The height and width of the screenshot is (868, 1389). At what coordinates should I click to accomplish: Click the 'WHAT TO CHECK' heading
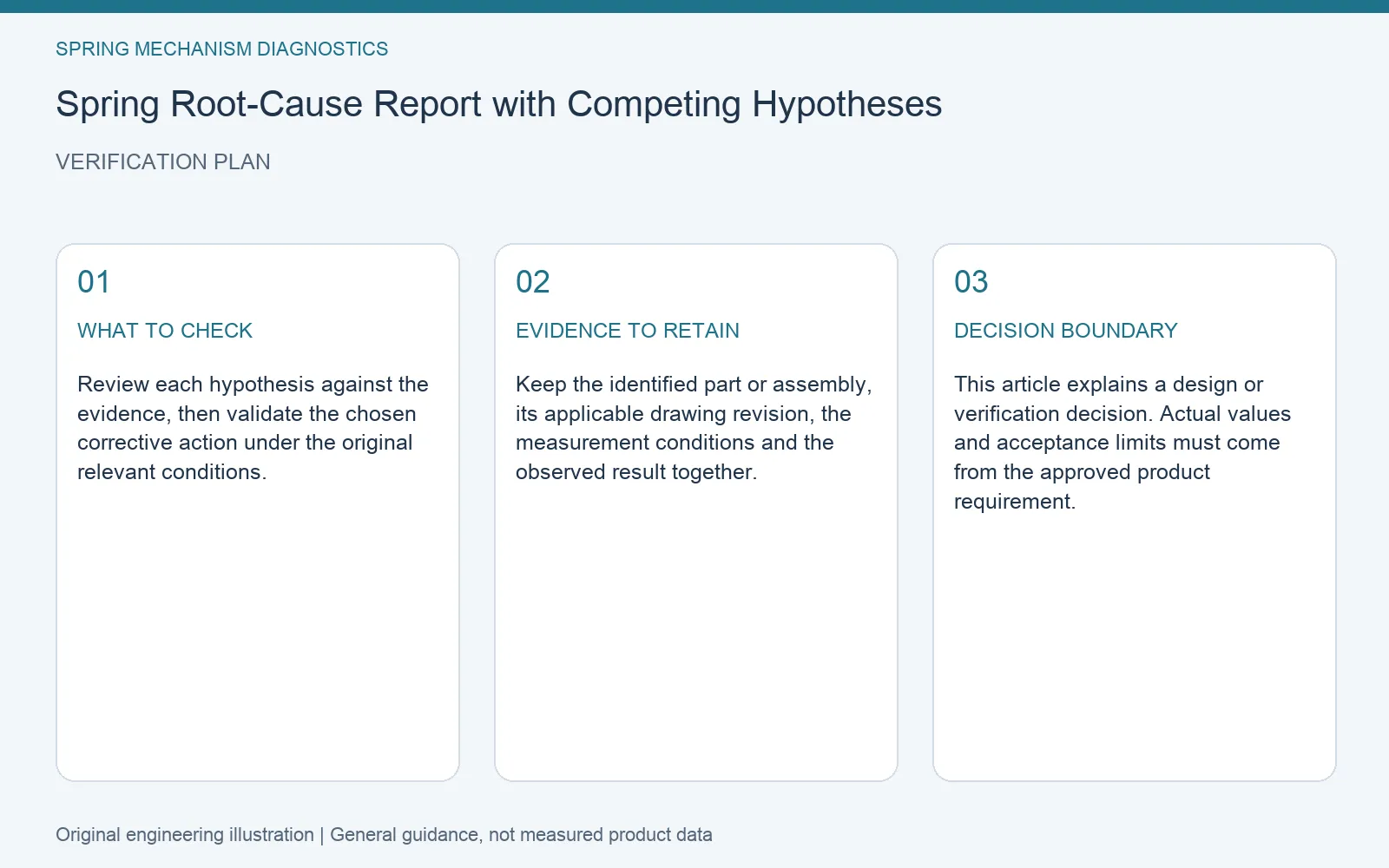pyautogui.click(x=165, y=331)
